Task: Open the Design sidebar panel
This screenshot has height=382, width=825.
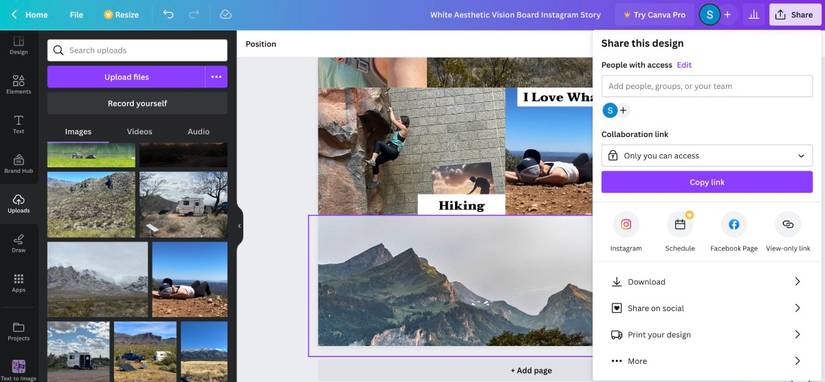Action: 18,45
